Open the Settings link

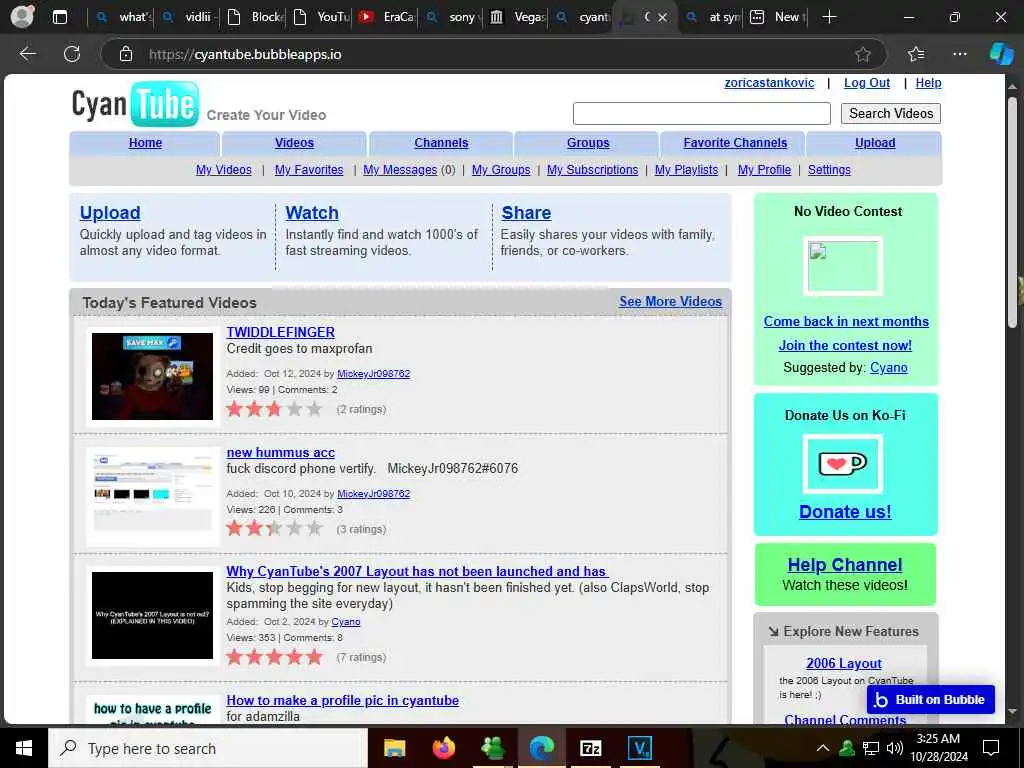tap(829, 170)
